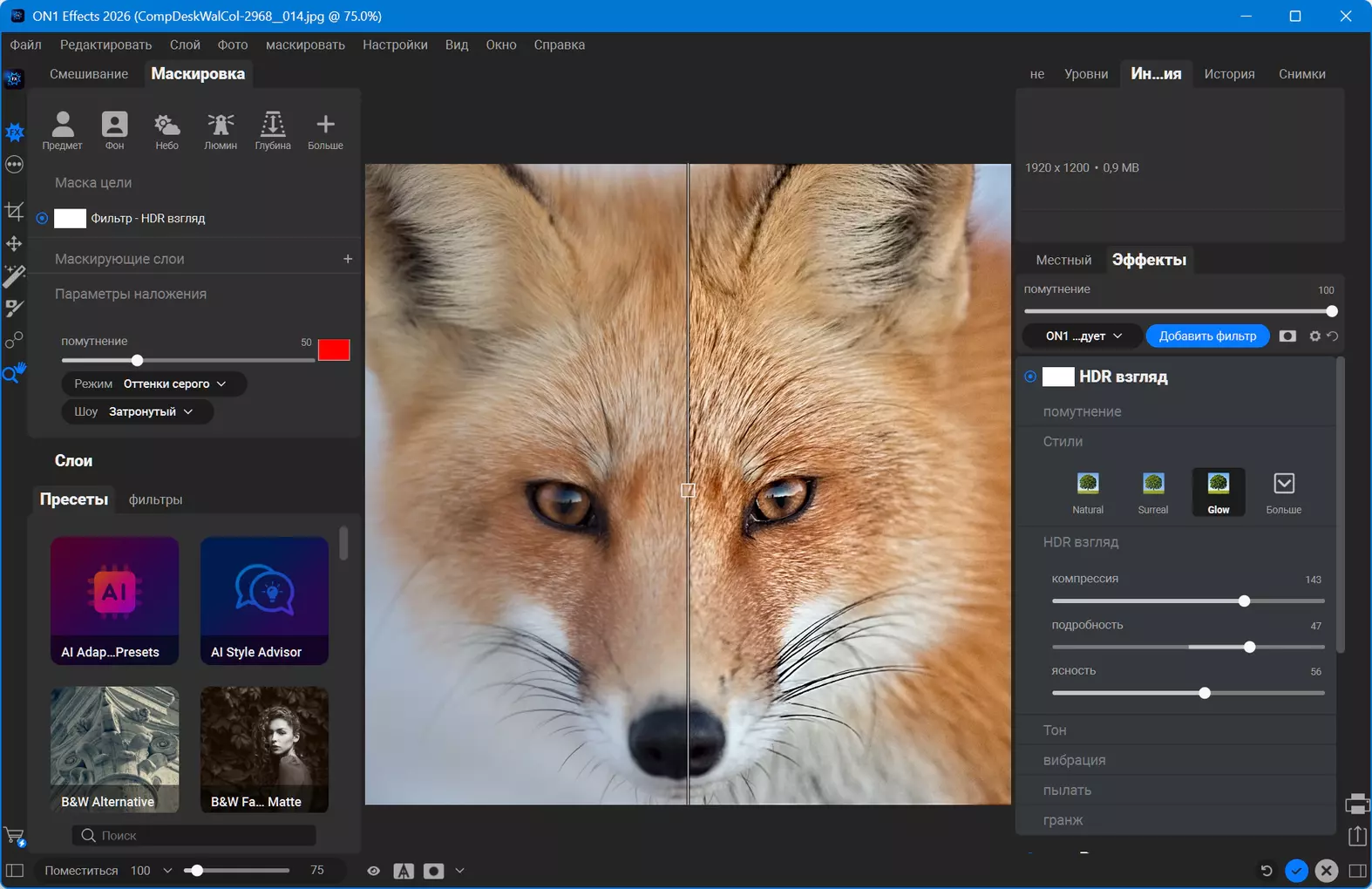Viewport: 1372px width, 889px height.
Task: Switch to the Местный tab
Action: 1063,260
